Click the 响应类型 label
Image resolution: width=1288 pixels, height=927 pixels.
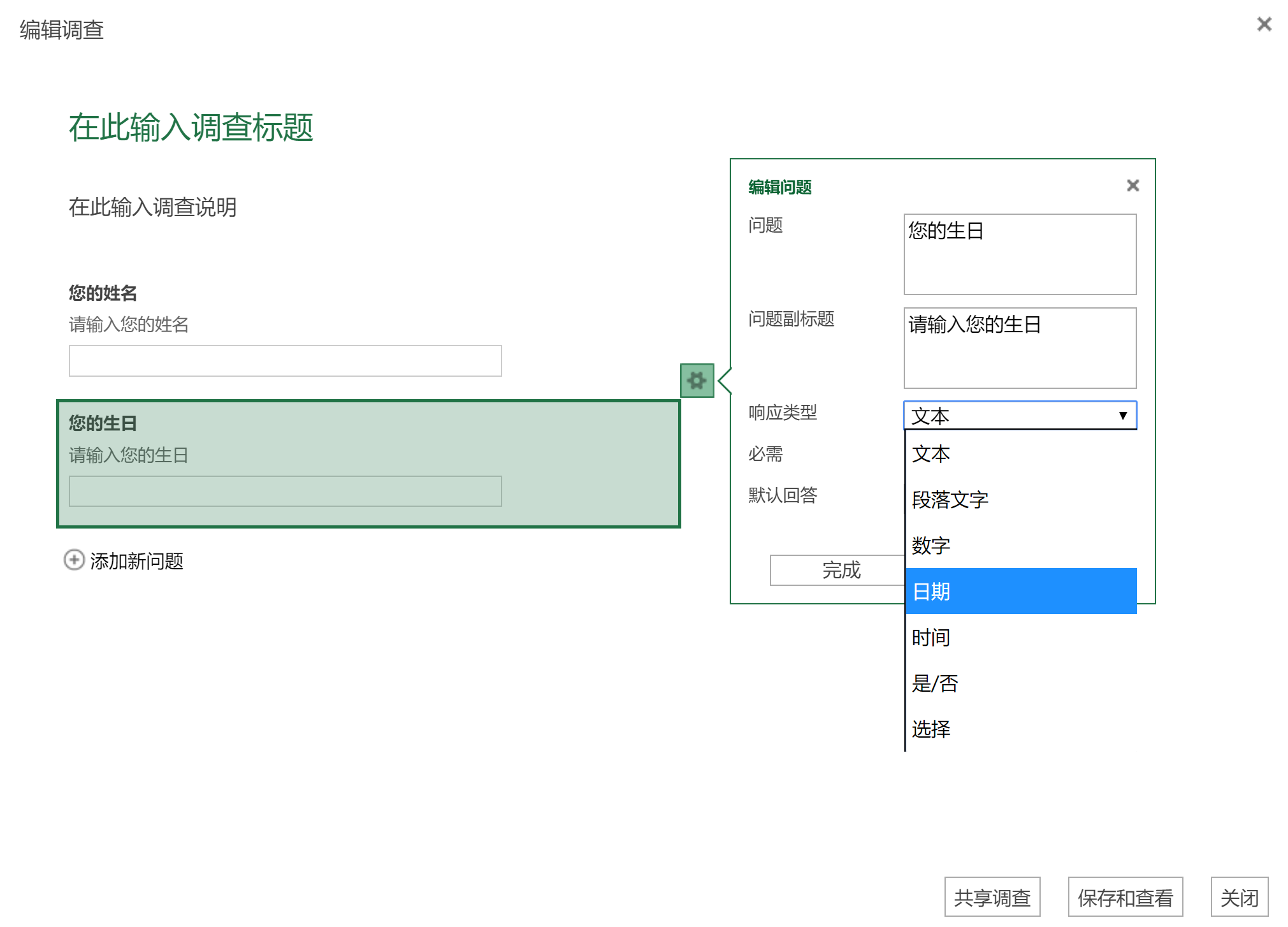point(783,412)
